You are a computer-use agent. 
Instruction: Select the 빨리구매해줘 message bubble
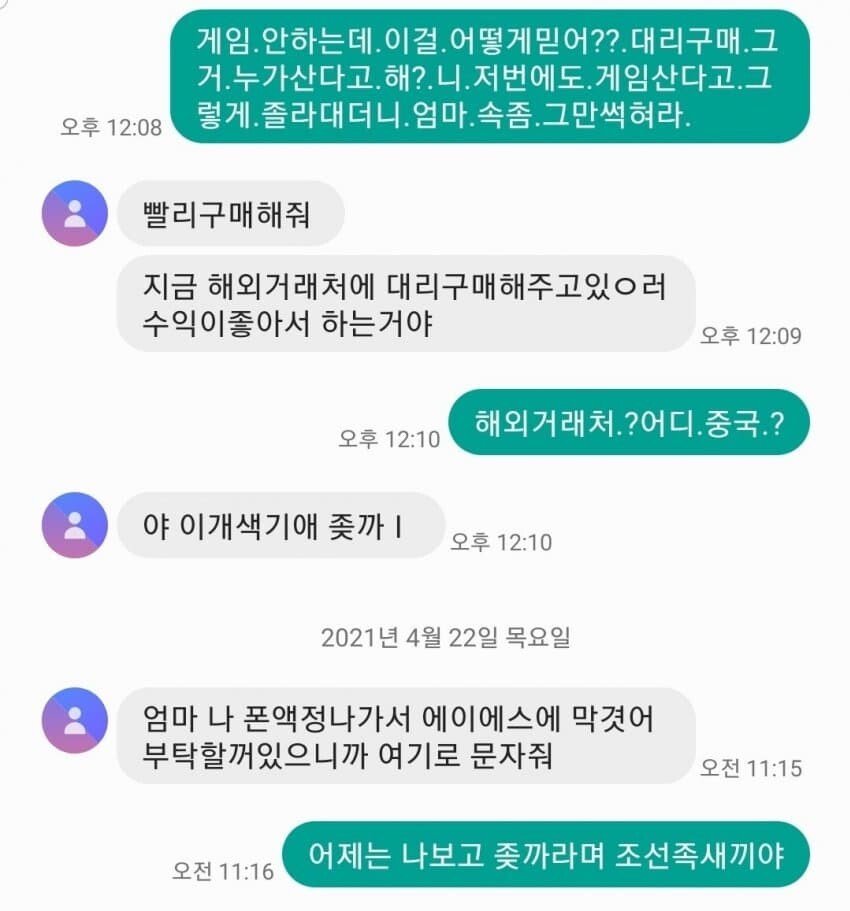coord(231,214)
